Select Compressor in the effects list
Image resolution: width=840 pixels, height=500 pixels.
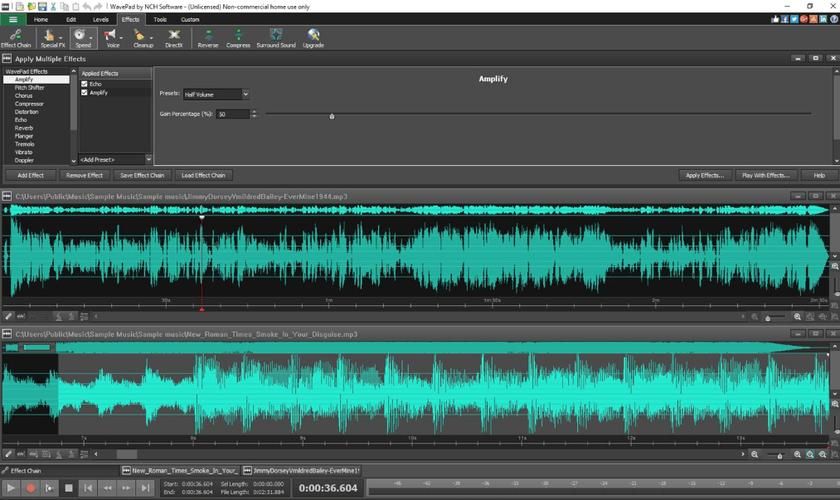point(29,103)
